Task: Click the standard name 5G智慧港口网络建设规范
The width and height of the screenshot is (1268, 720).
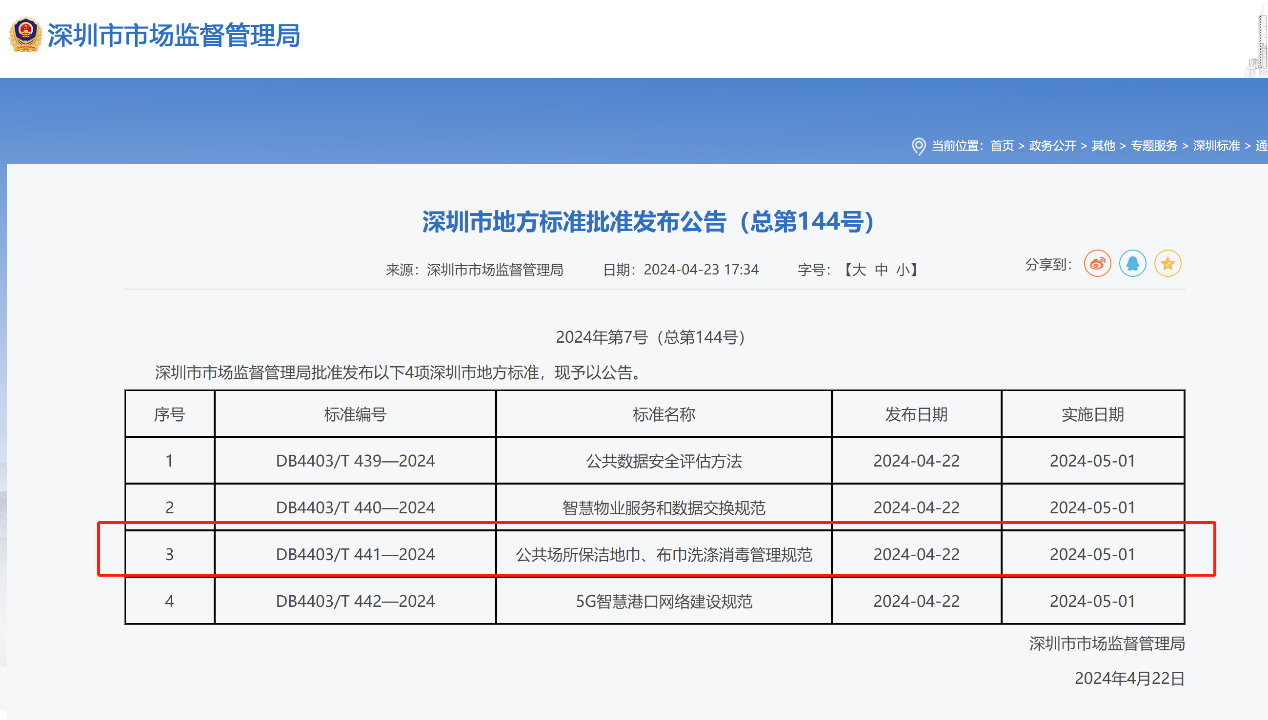Action: click(x=664, y=601)
